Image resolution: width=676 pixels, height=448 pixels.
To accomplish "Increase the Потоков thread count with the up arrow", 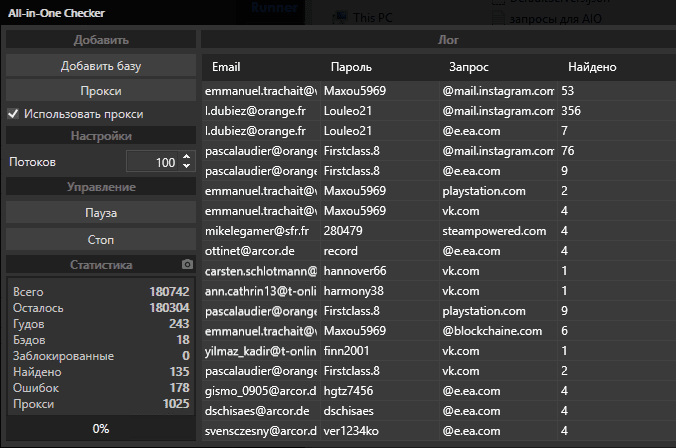I will coord(186,157).
